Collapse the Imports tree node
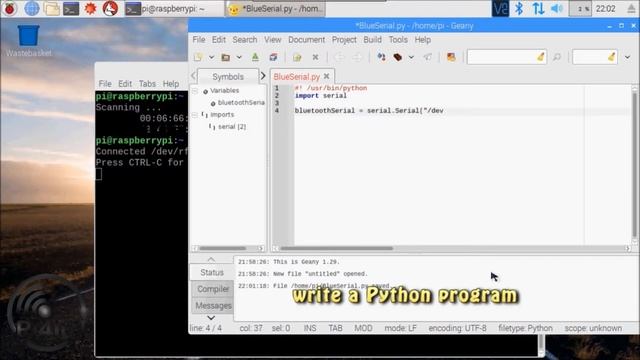This screenshot has width=640, height=360. (195, 115)
